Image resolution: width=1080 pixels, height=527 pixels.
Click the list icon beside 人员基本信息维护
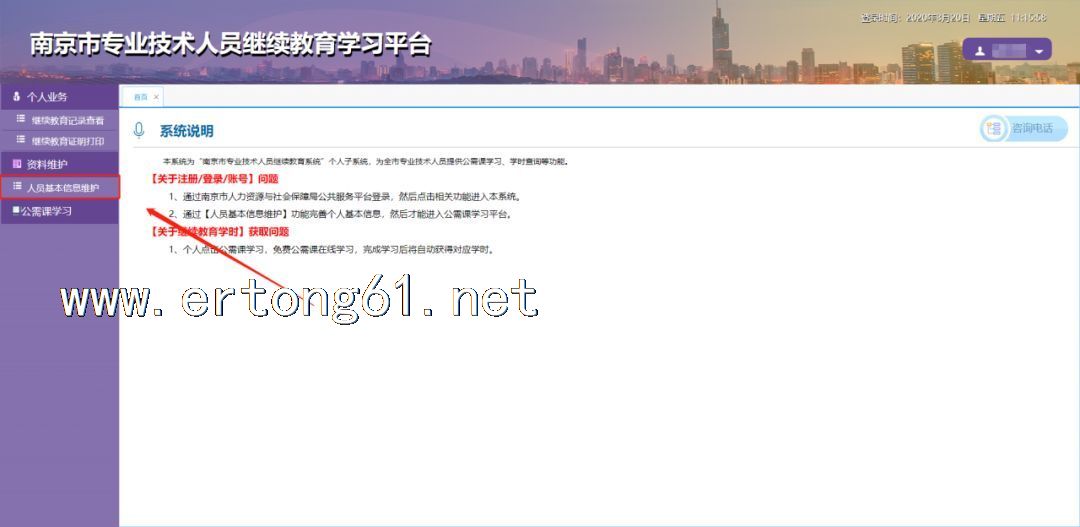(x=17, y=187)
